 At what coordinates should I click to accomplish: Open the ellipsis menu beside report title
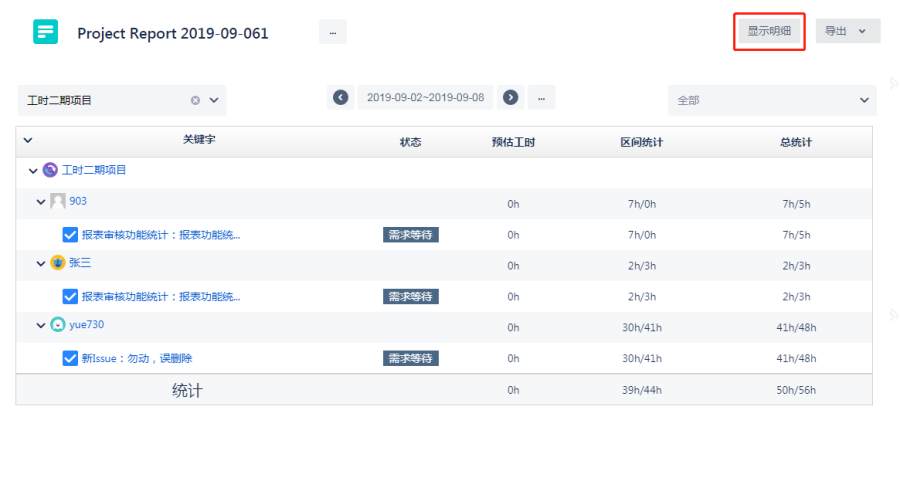332,32
